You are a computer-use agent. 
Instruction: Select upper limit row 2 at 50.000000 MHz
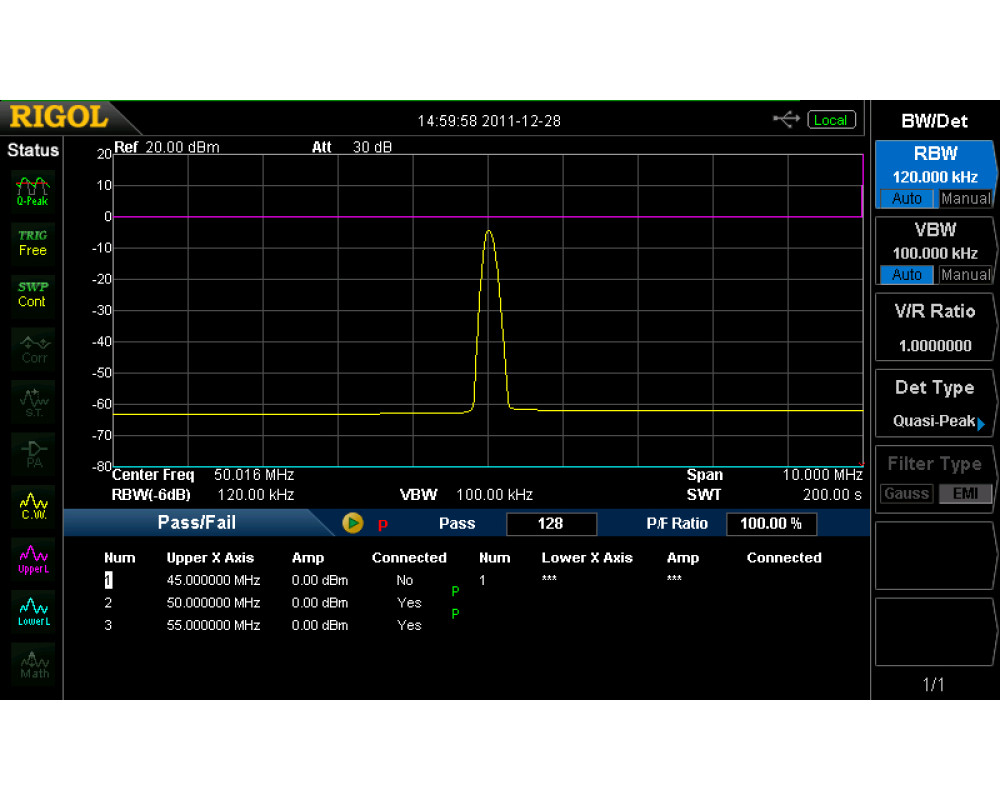coord(213,603)
